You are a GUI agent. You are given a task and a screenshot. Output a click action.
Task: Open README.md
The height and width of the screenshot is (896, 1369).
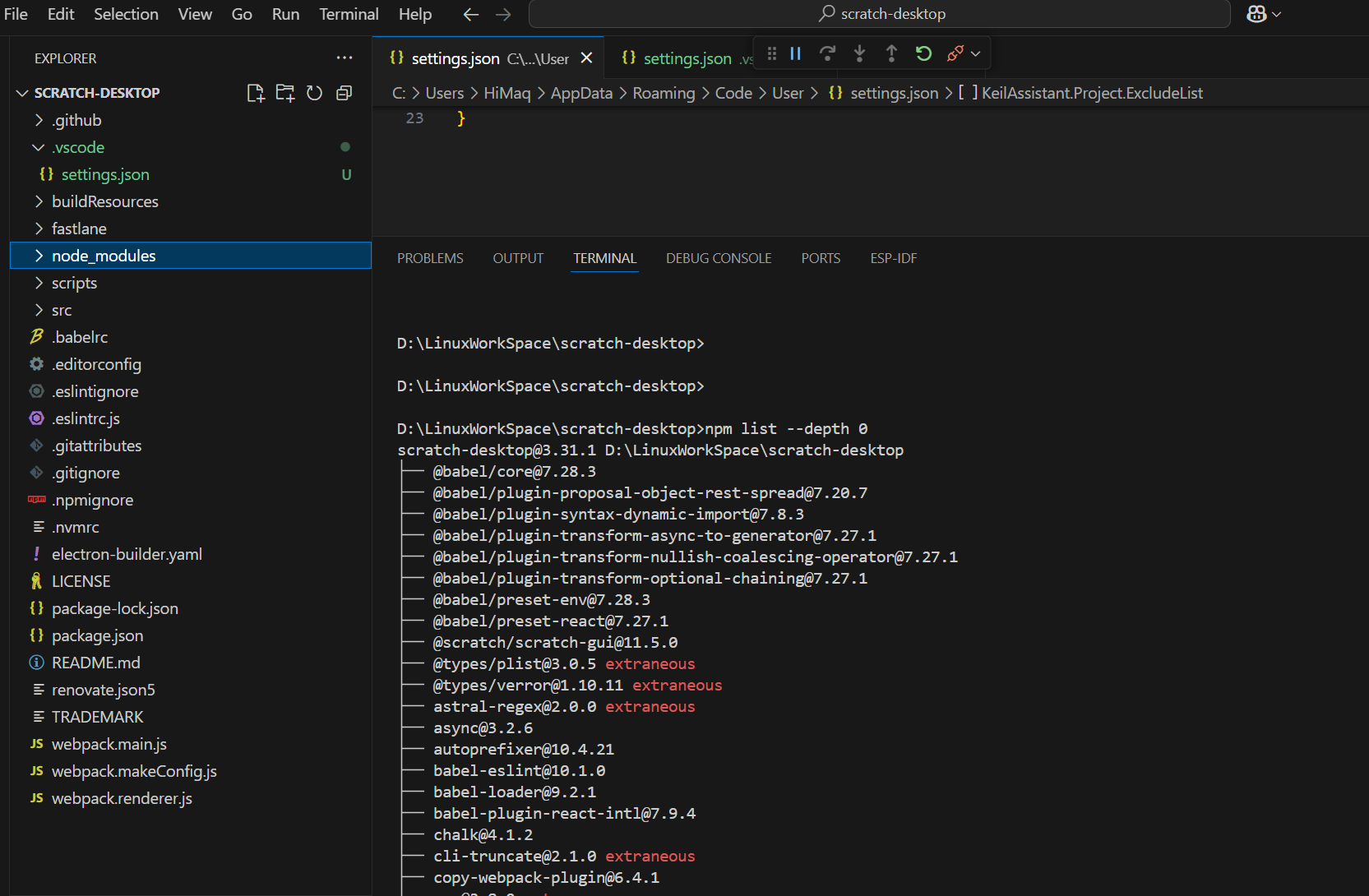pos(191,663)
